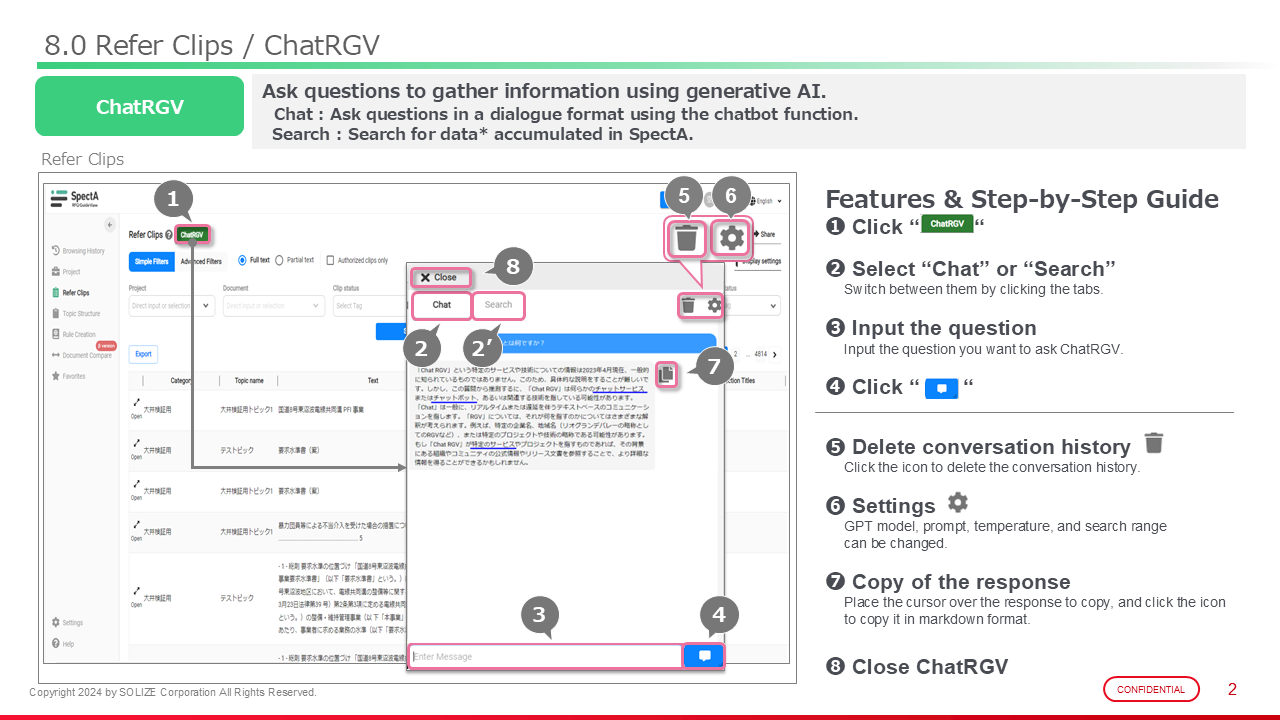Screen dimensions: 1280x720
Task: Delete chat history with small trash icon
Action: [x=688, y=306]
